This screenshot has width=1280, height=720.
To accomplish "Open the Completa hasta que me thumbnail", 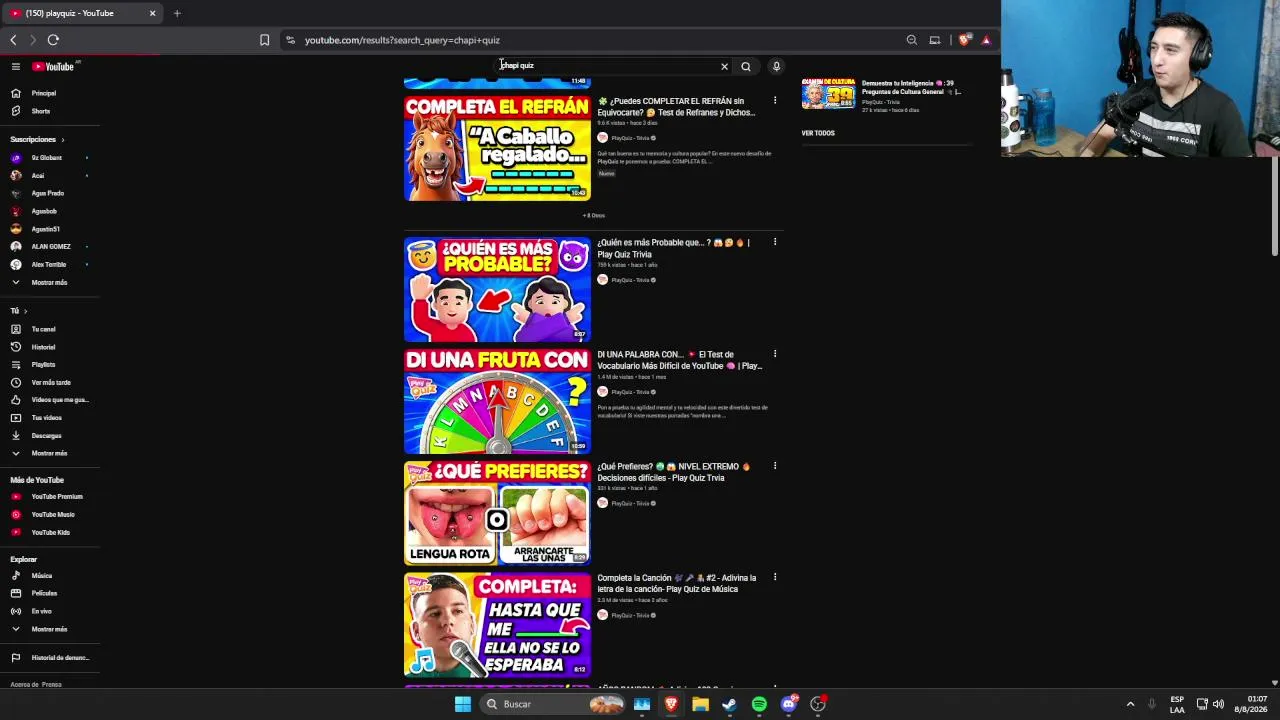I will click(497, 625).
